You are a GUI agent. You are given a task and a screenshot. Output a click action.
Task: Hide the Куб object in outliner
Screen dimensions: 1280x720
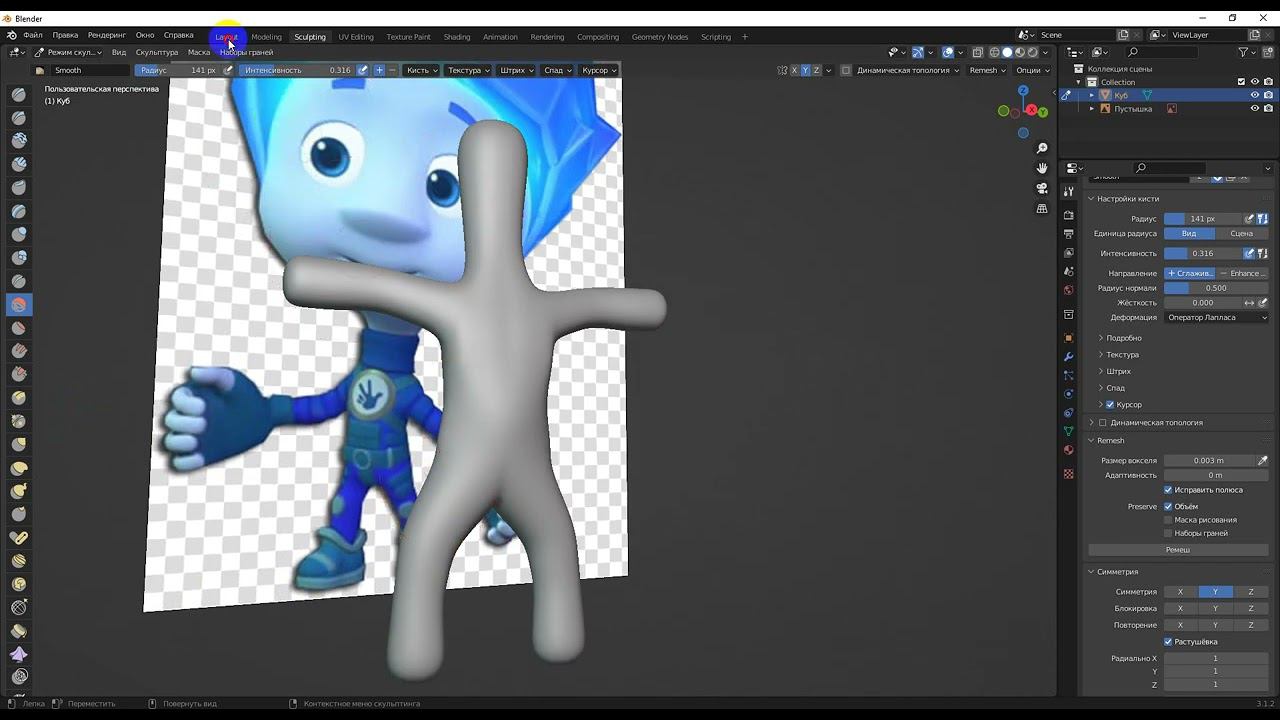(1255, 95)
